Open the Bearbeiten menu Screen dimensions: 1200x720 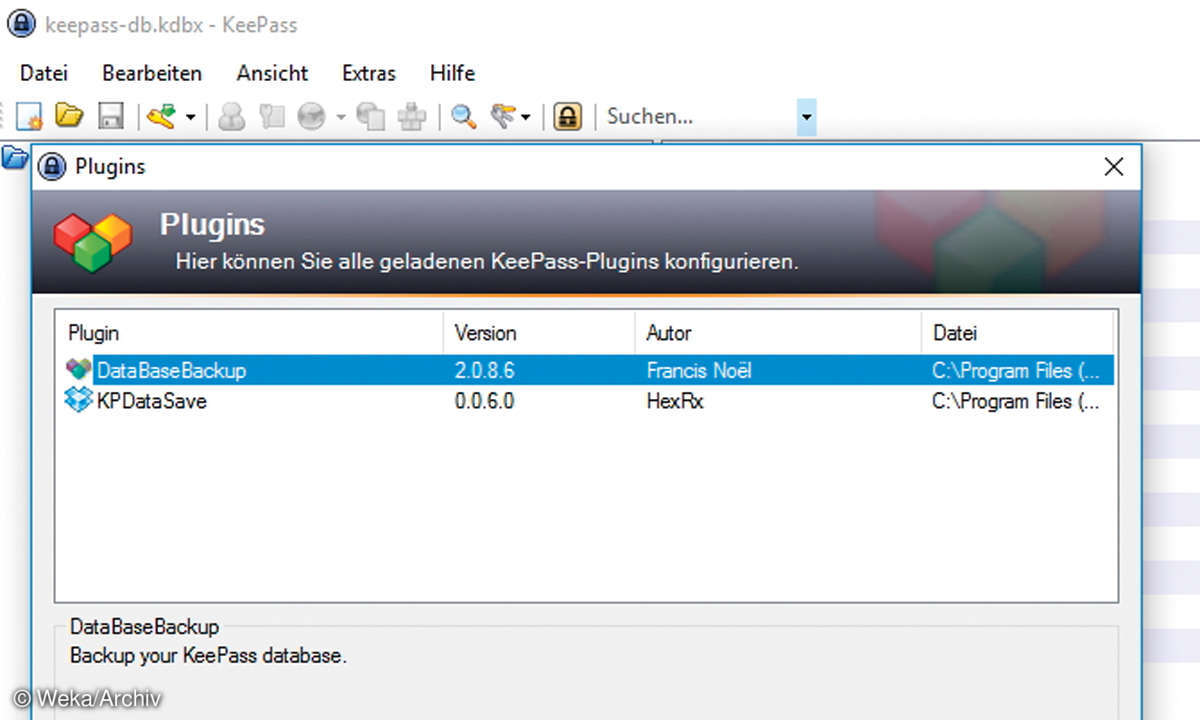pyautogui.click(x=152, y=73)
